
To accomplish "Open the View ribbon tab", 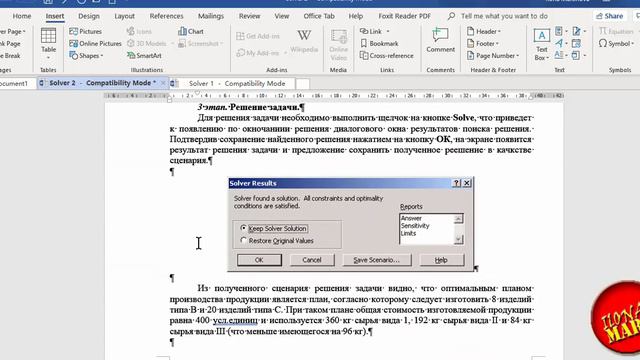I will coord(282,16).
